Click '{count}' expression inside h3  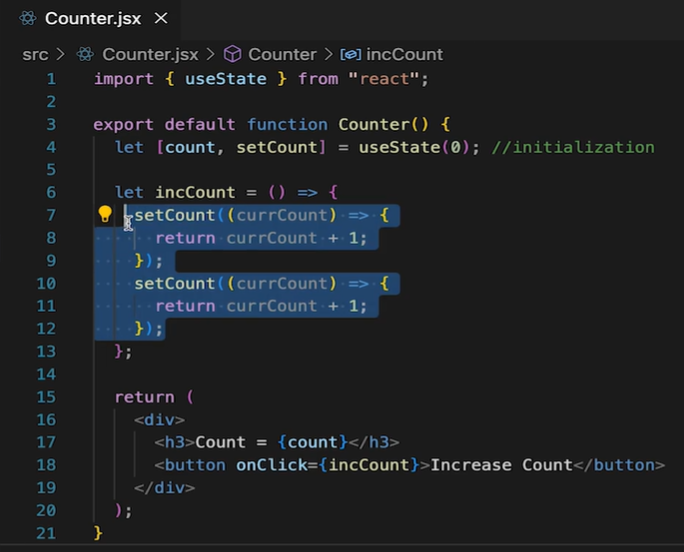[x=312, y=442]
